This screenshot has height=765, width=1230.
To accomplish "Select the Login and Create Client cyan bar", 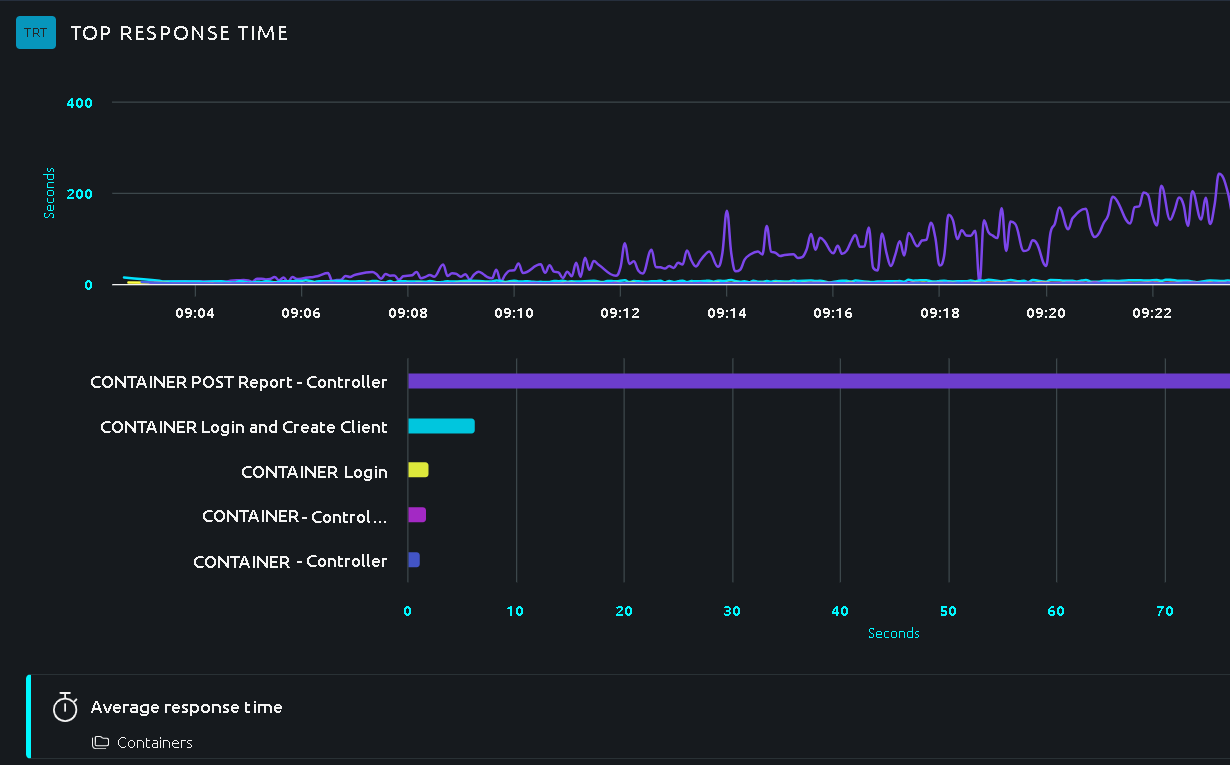I will tap(441, 426).
